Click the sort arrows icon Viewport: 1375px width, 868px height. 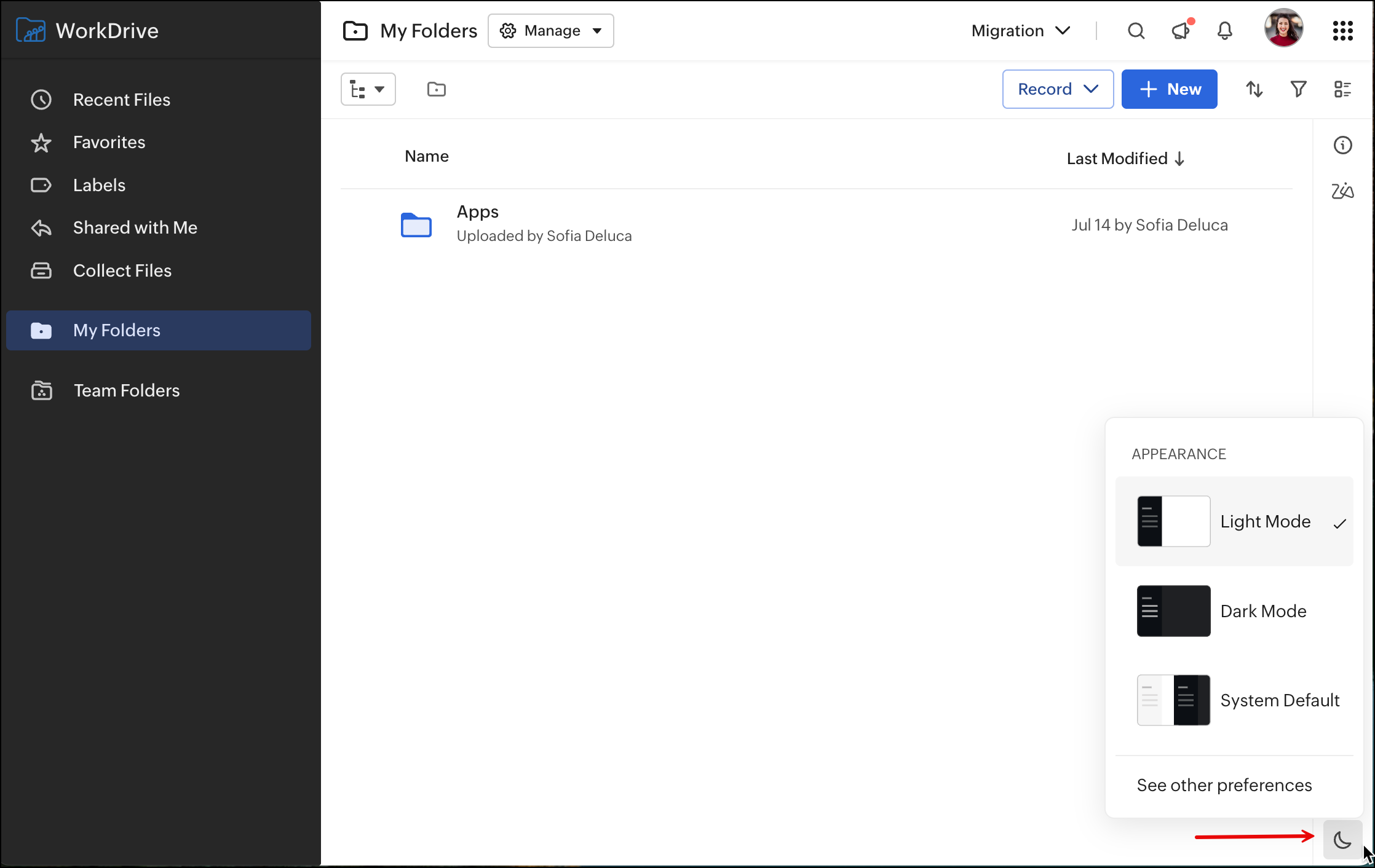[x=1254, y=89]
